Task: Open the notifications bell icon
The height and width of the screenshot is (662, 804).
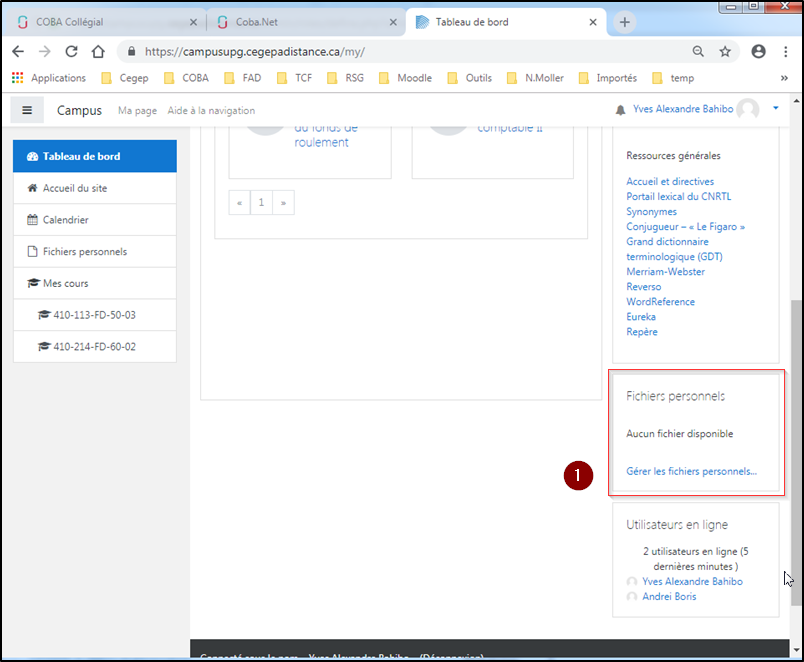Action: [621, 110]
